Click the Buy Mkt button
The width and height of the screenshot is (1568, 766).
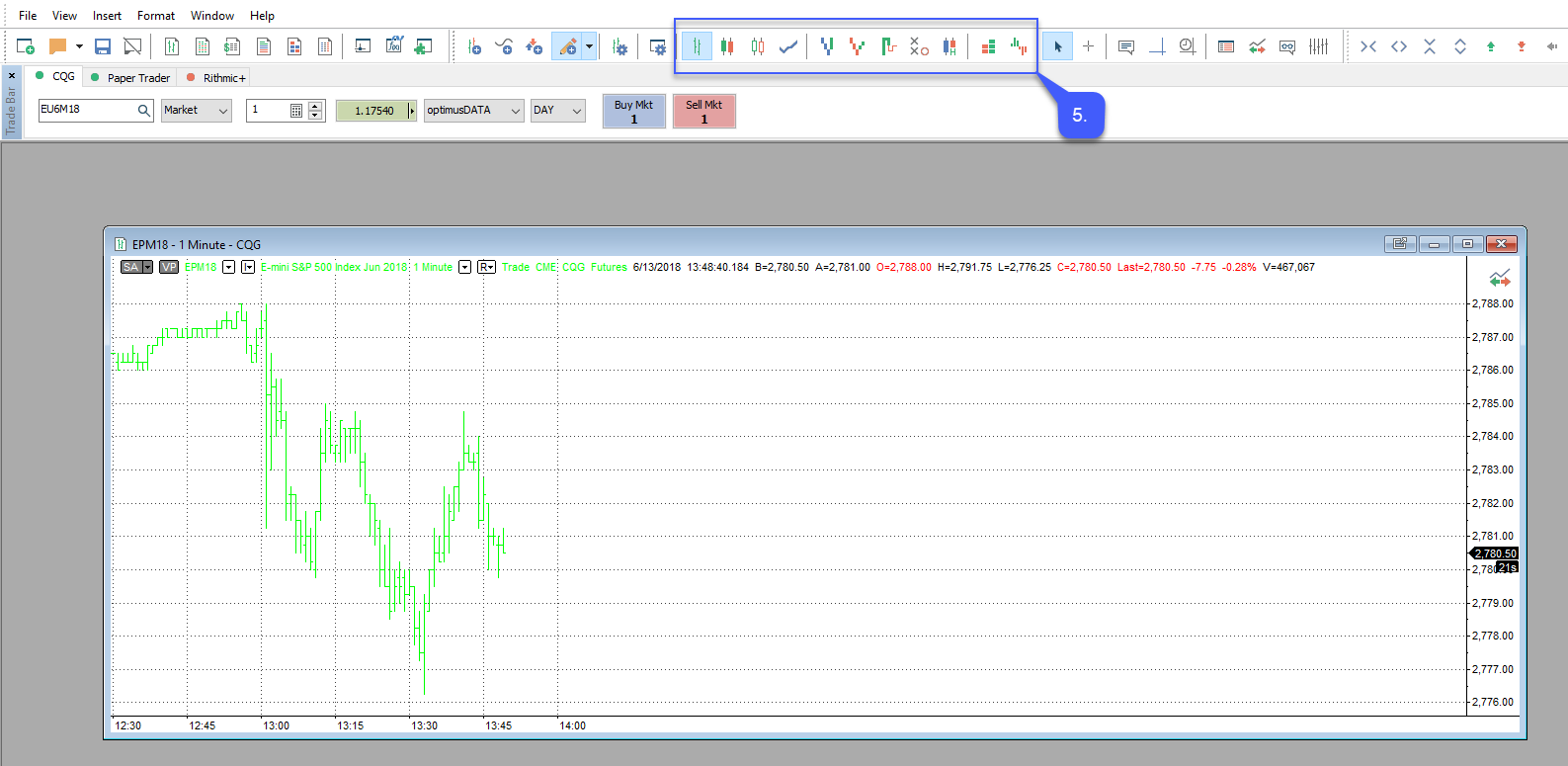634,111
